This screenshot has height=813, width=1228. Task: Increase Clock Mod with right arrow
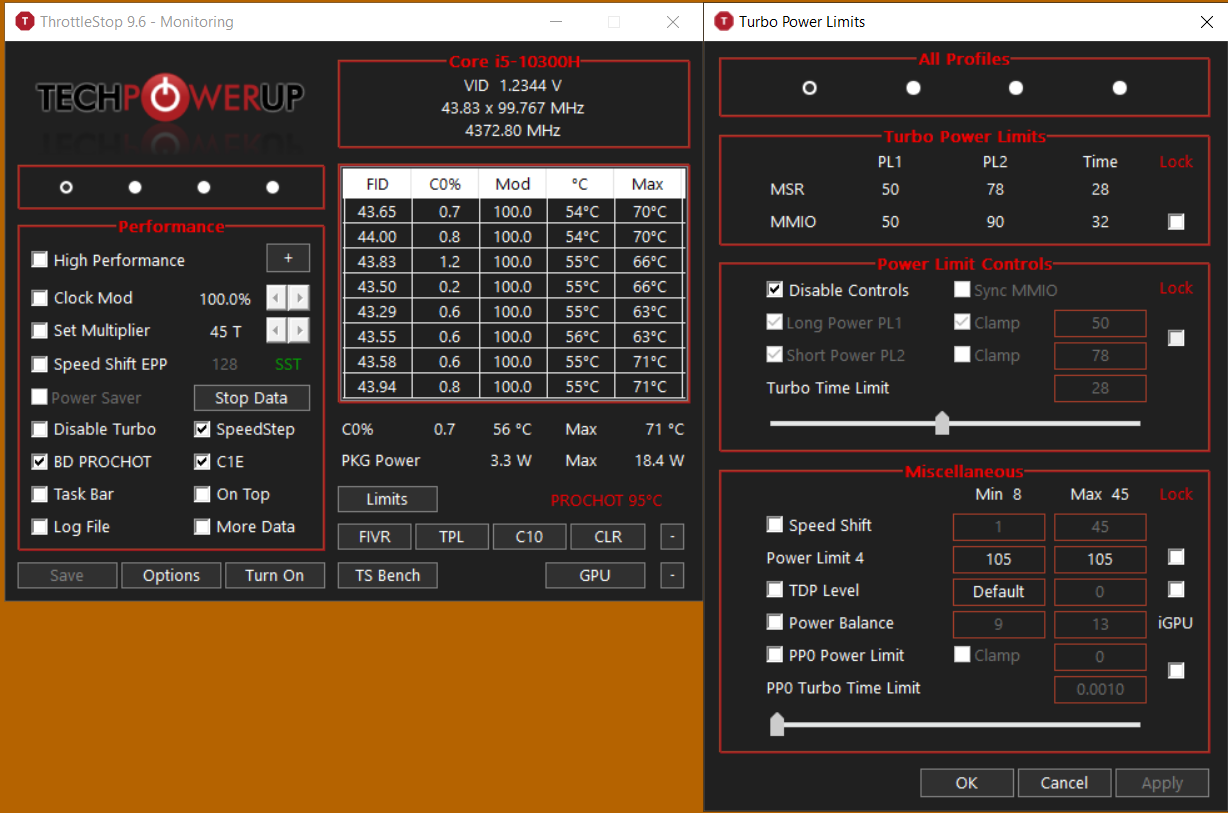[x=298, y=298]
